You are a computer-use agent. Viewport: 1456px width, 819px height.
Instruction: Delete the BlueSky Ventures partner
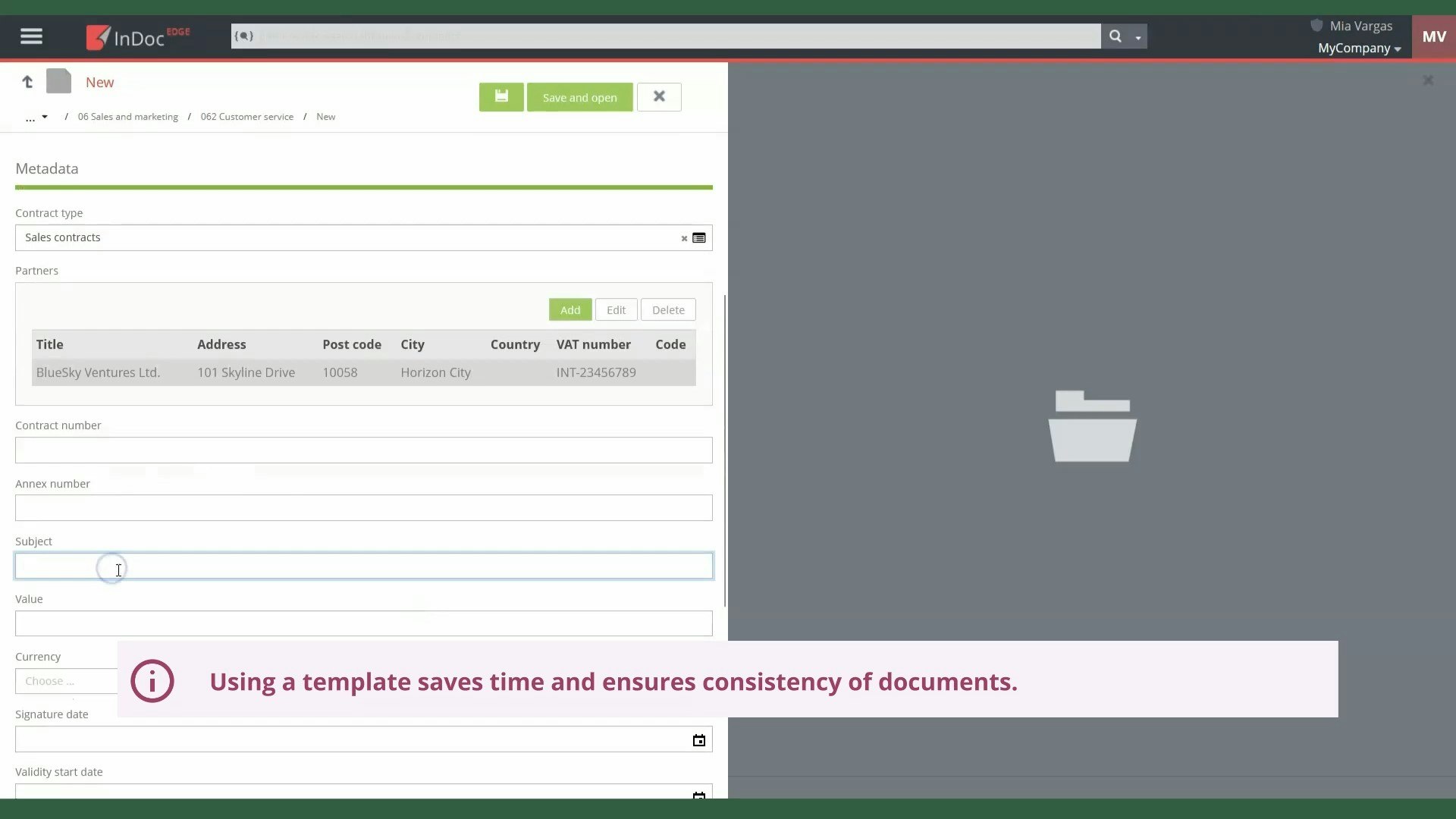pyautogui.click(x=667, y=309)
